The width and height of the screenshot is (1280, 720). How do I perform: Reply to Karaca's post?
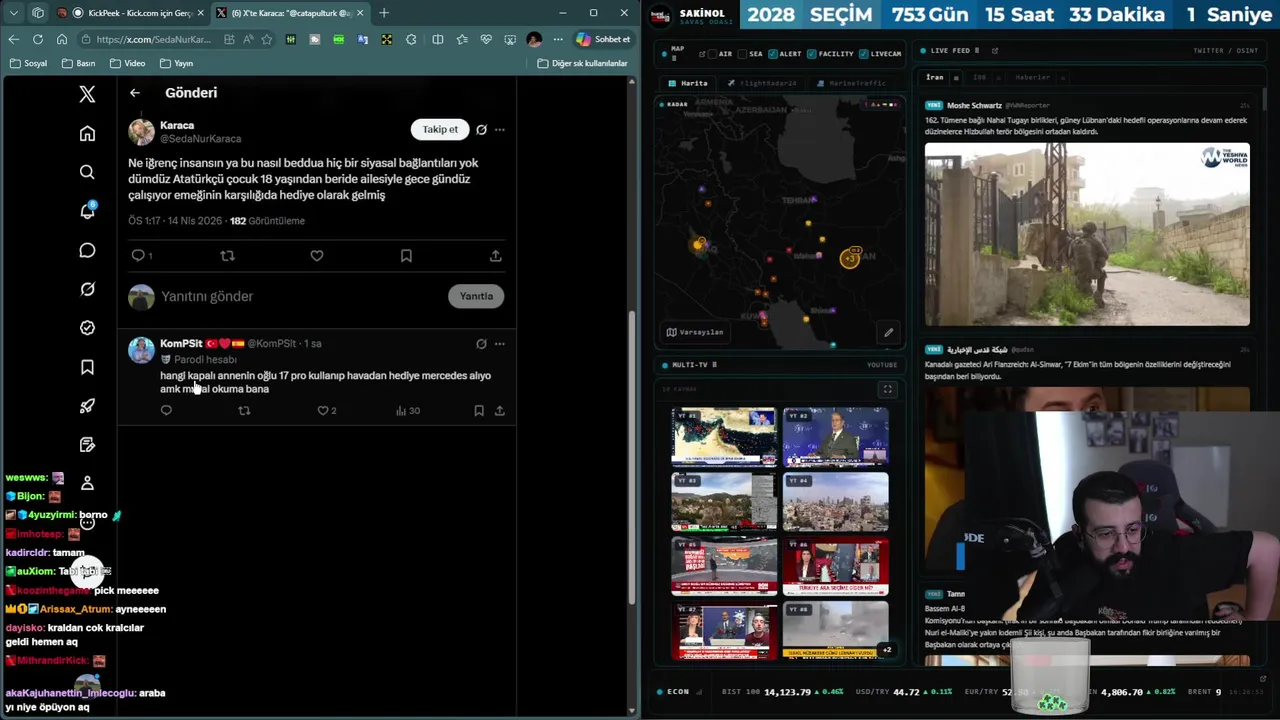pos(138,256)
